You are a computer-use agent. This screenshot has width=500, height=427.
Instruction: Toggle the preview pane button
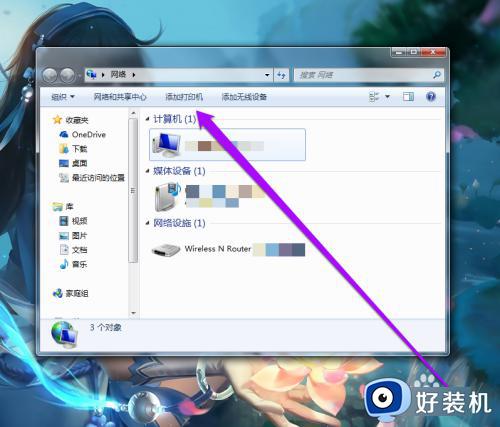click(408, 97)
